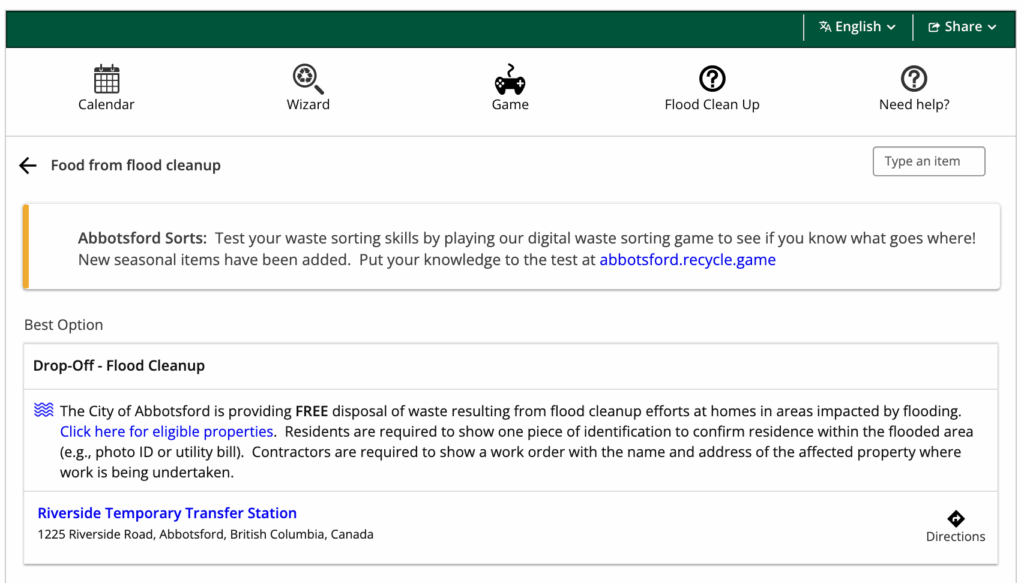Open Riverside Temporary Transfer Station link
This screenshot has height=583, width=1024.
click(167, 513)
